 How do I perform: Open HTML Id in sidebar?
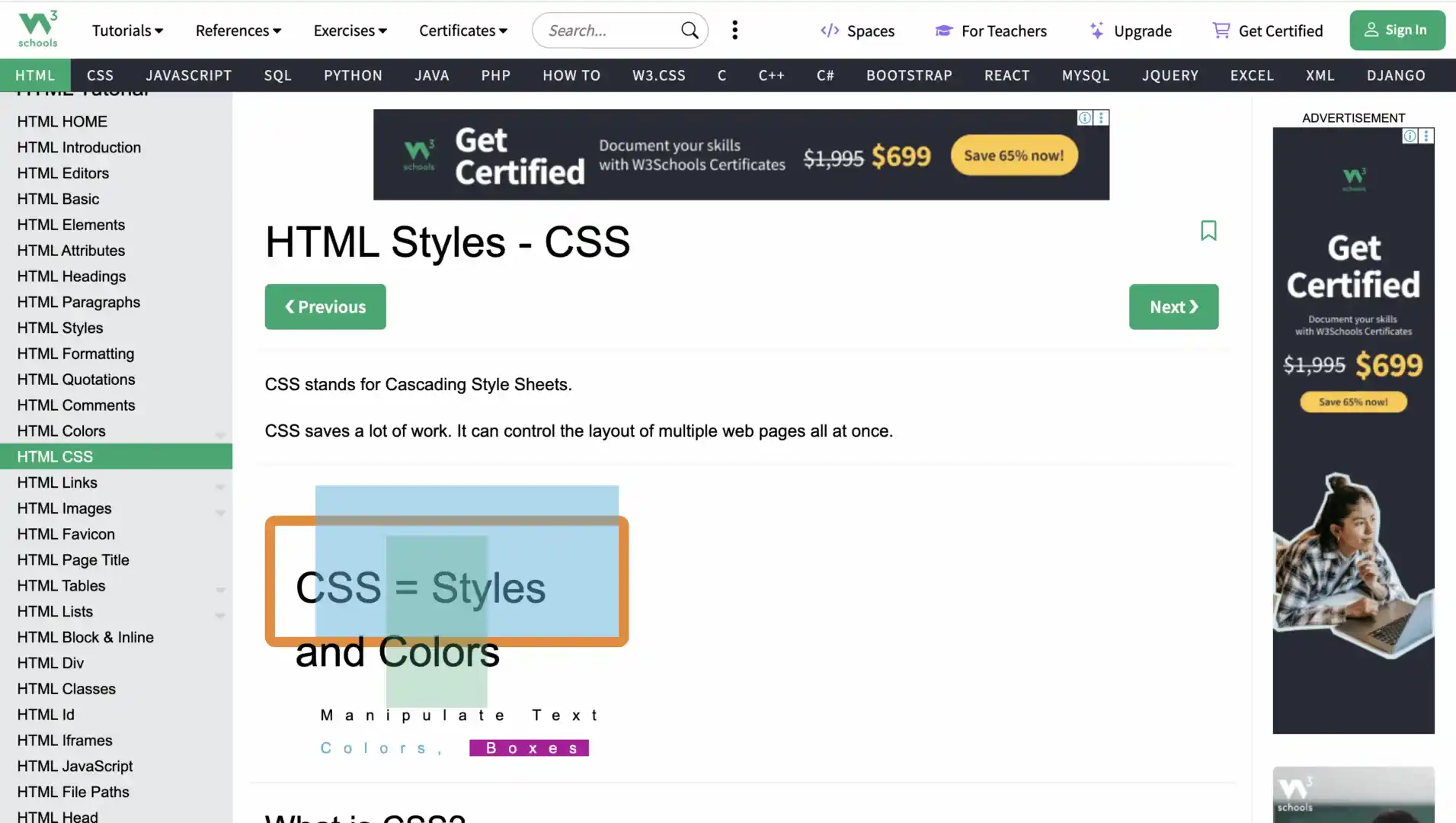(x=116, y=715)
